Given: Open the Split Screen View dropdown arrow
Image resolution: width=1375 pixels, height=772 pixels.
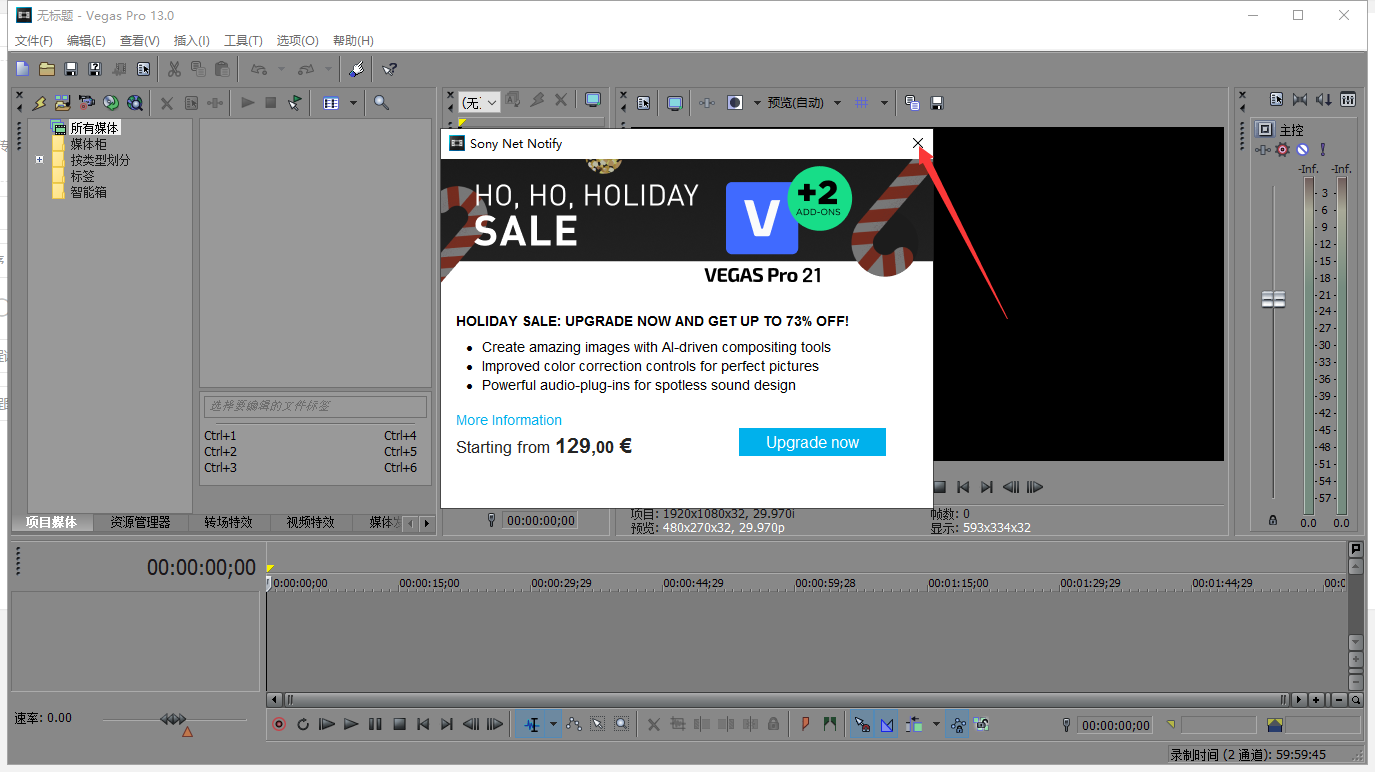Looking at the screenshot, I should (x=757, y=102).
